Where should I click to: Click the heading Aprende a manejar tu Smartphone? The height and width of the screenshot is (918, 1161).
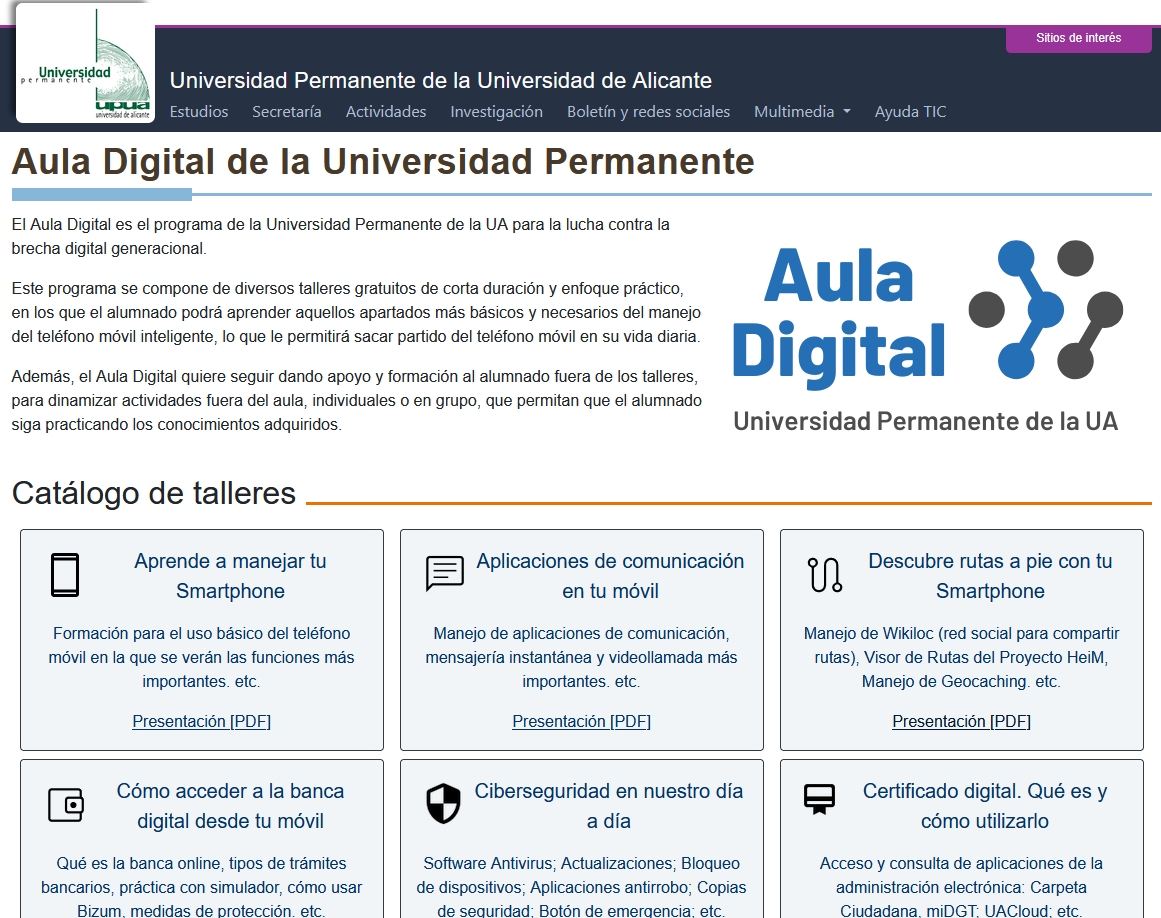click(230, 576)
